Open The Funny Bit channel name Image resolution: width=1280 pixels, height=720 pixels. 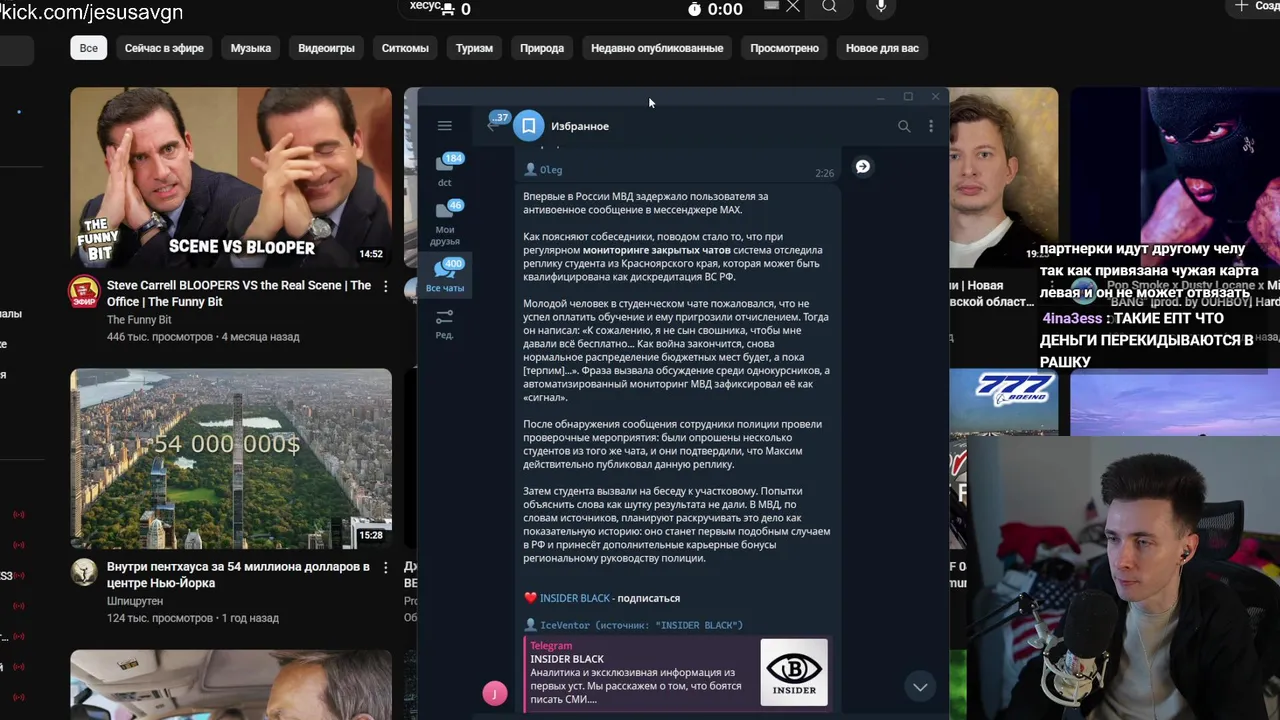tap(139, 320)
